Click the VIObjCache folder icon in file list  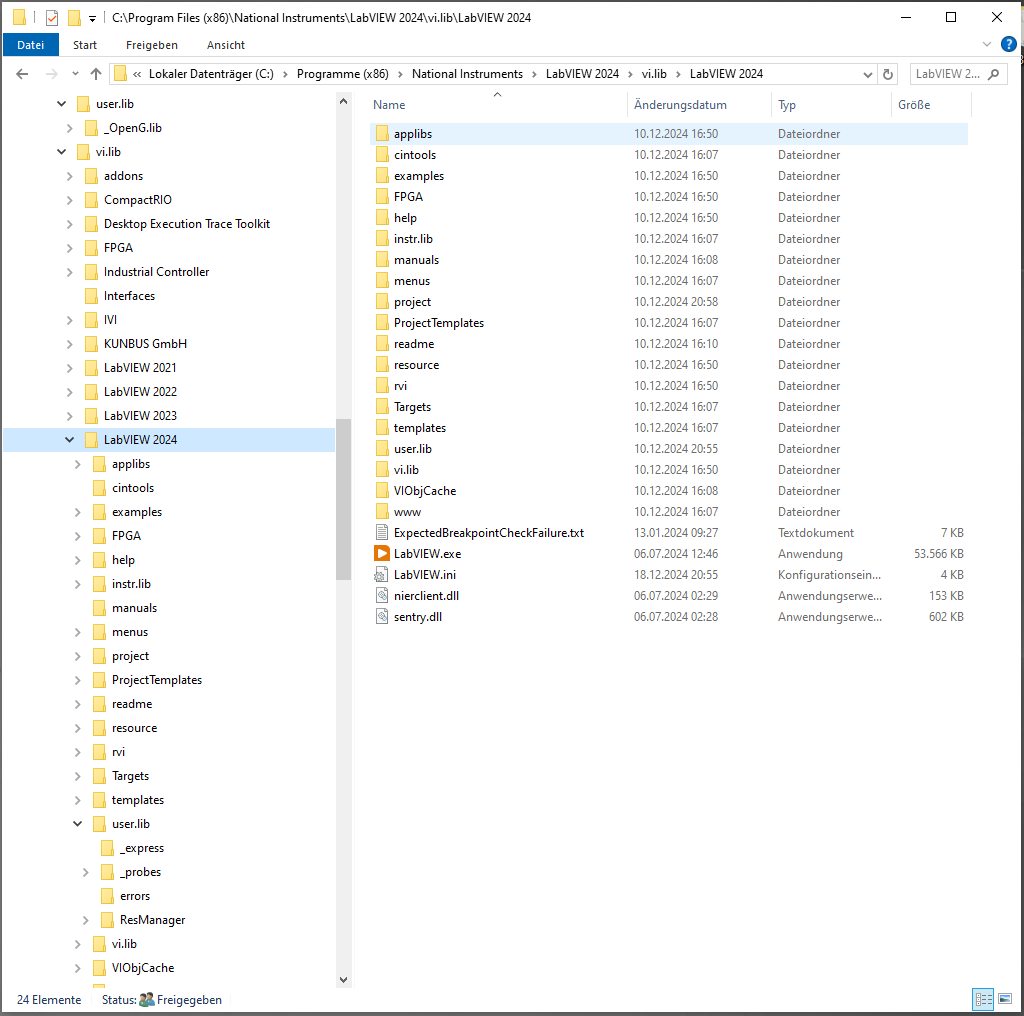[x=382, y=491]
